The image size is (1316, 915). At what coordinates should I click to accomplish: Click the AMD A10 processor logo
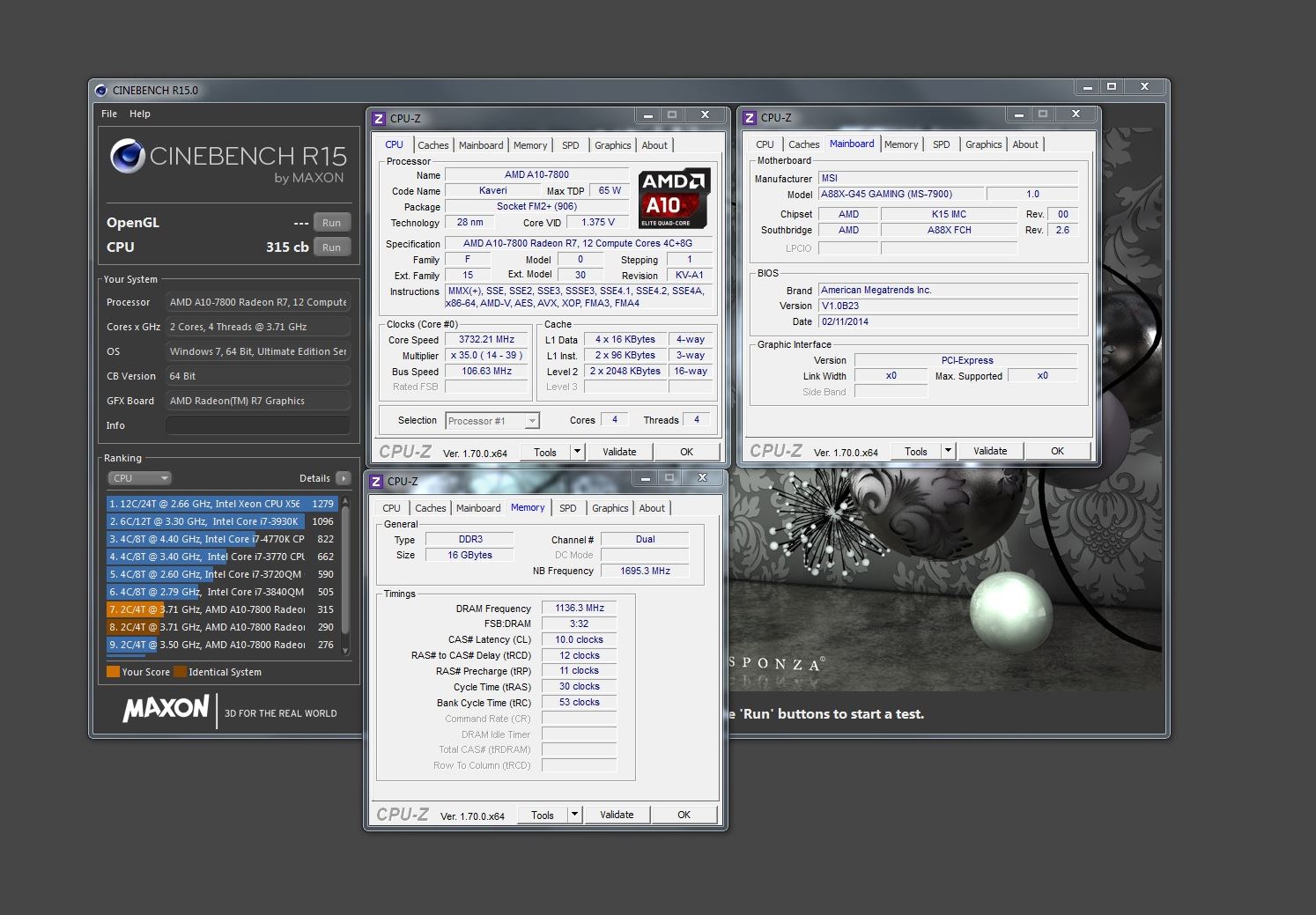coord(674,199)
